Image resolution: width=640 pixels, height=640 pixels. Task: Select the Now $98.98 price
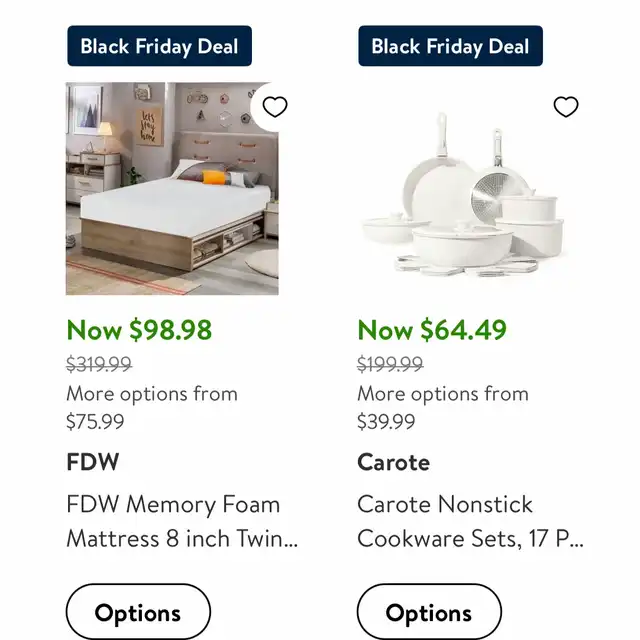(139, 330)
